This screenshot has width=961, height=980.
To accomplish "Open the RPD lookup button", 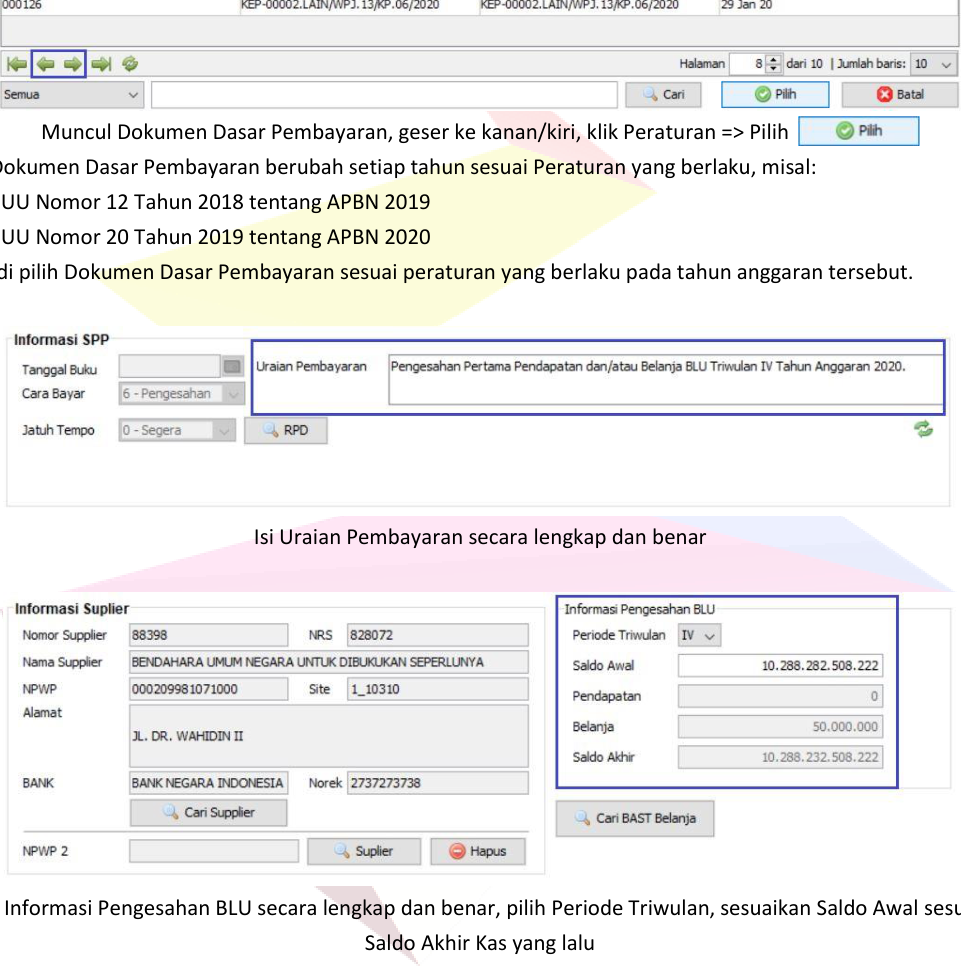I will 286,430.
